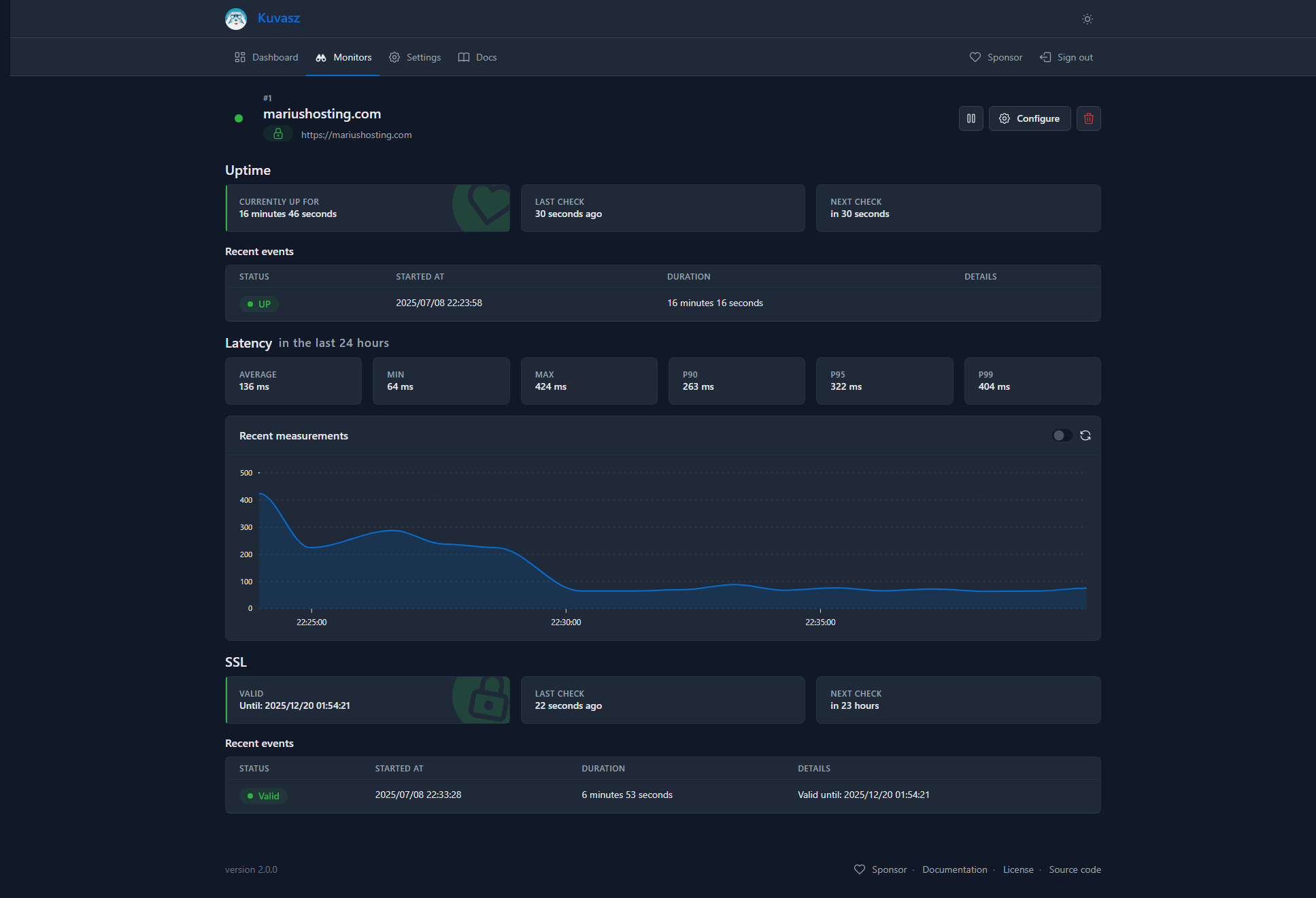This screenshot has width=1316, height=898.
Task: Click the green monitor status dot
Action: point(239,118)
